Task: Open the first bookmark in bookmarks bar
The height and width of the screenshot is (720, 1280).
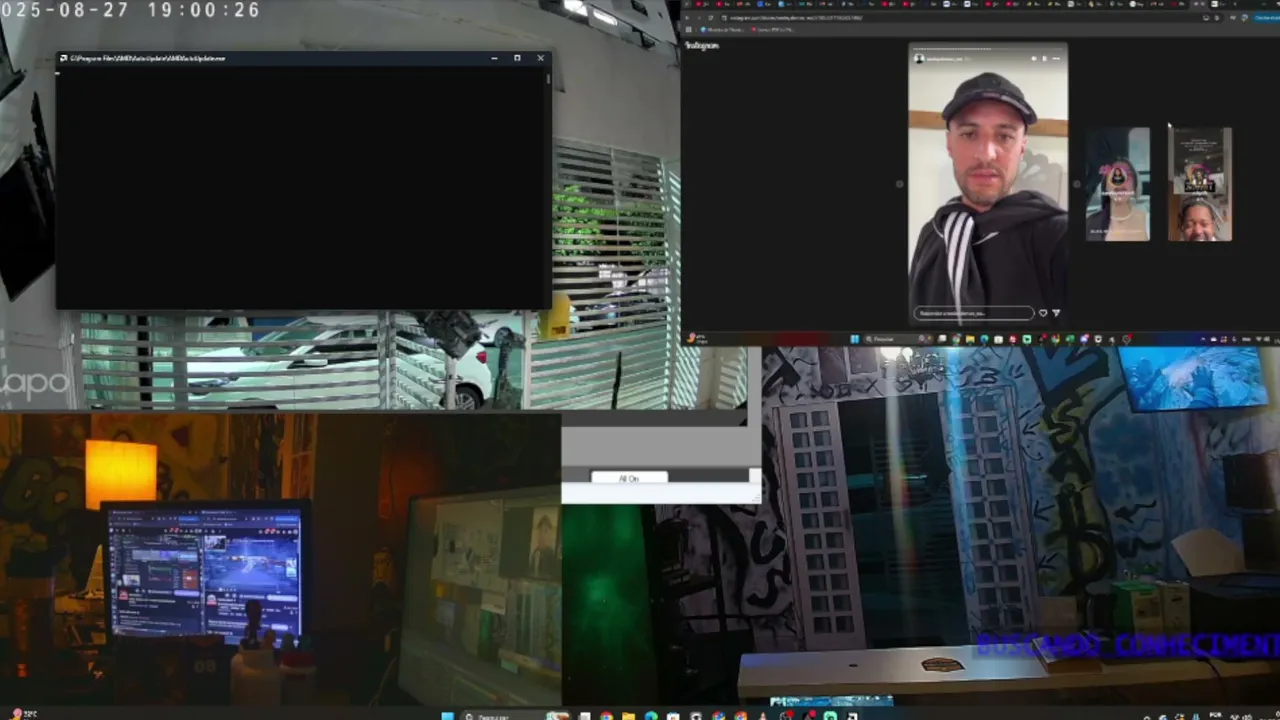Action: (722, 30)
